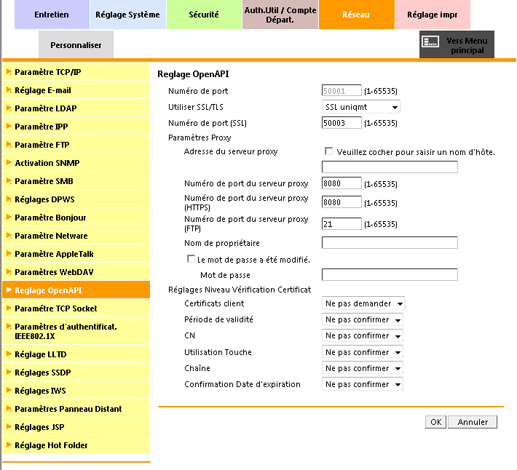Tick 'Le mot de passe a été modifié' checkbox

coord(191,259)
